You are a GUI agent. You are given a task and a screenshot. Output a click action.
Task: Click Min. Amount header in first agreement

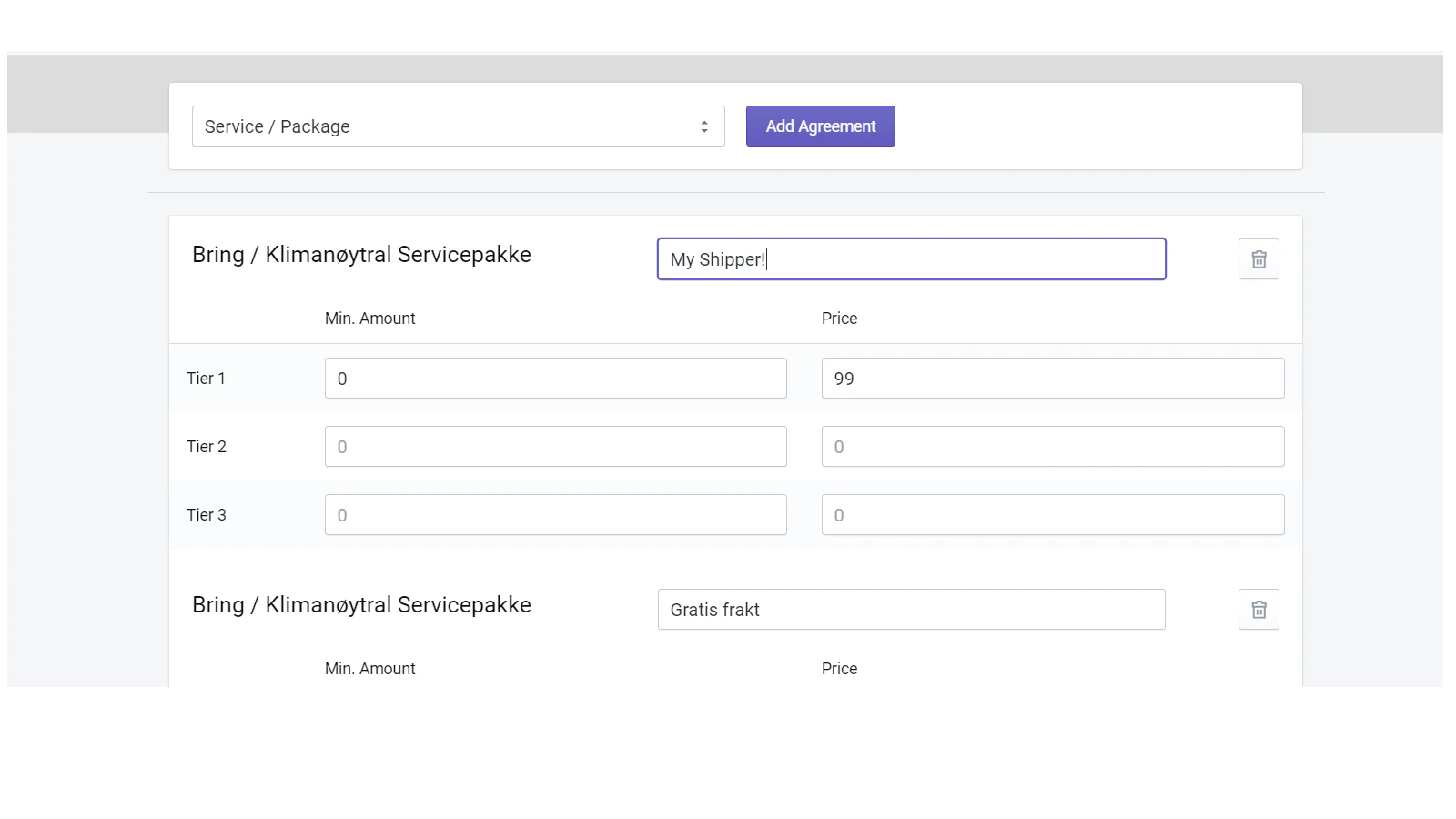[370, 318]
